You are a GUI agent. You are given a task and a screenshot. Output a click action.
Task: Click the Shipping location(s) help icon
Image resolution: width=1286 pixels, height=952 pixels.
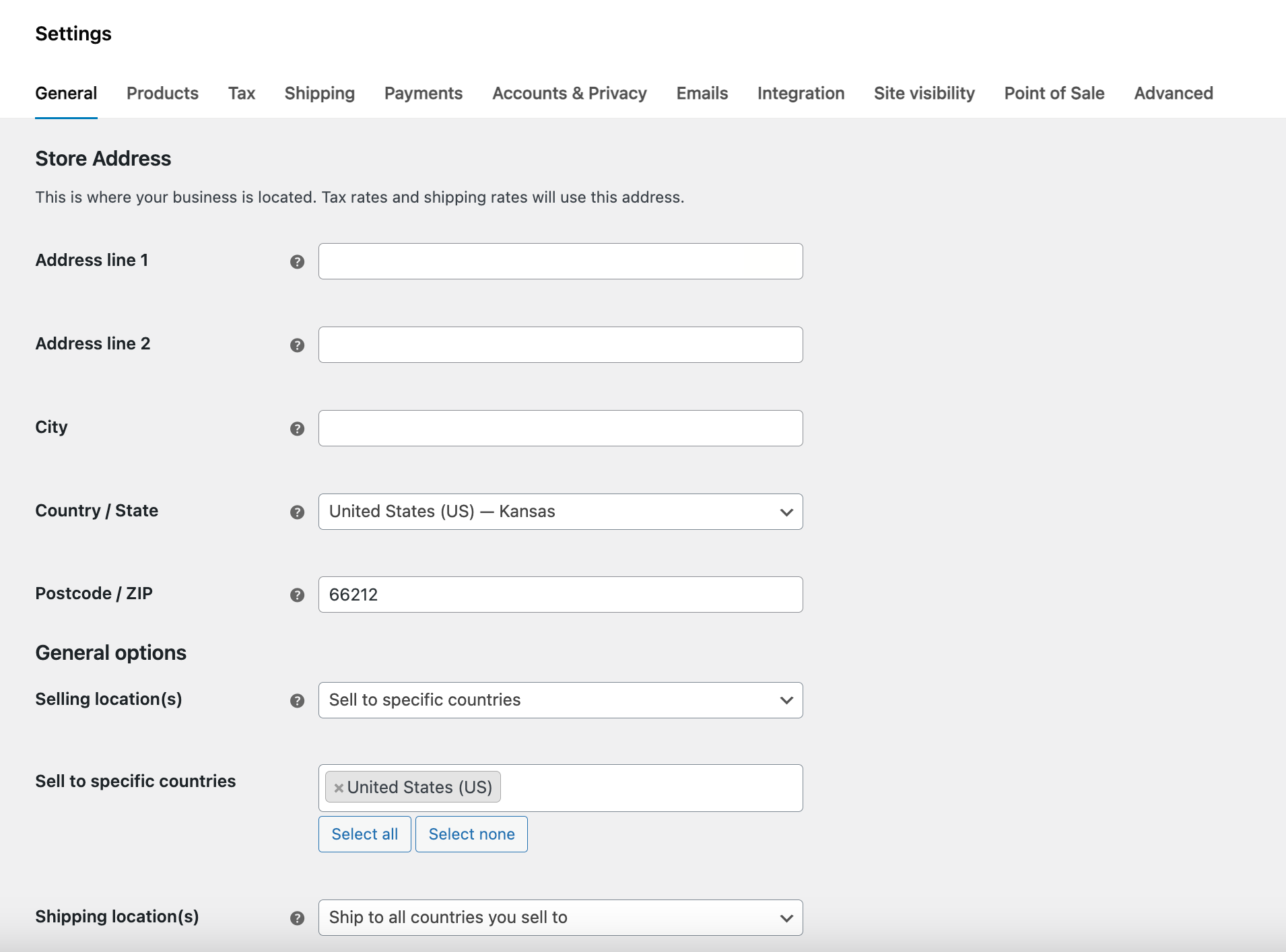coord(296,918)
